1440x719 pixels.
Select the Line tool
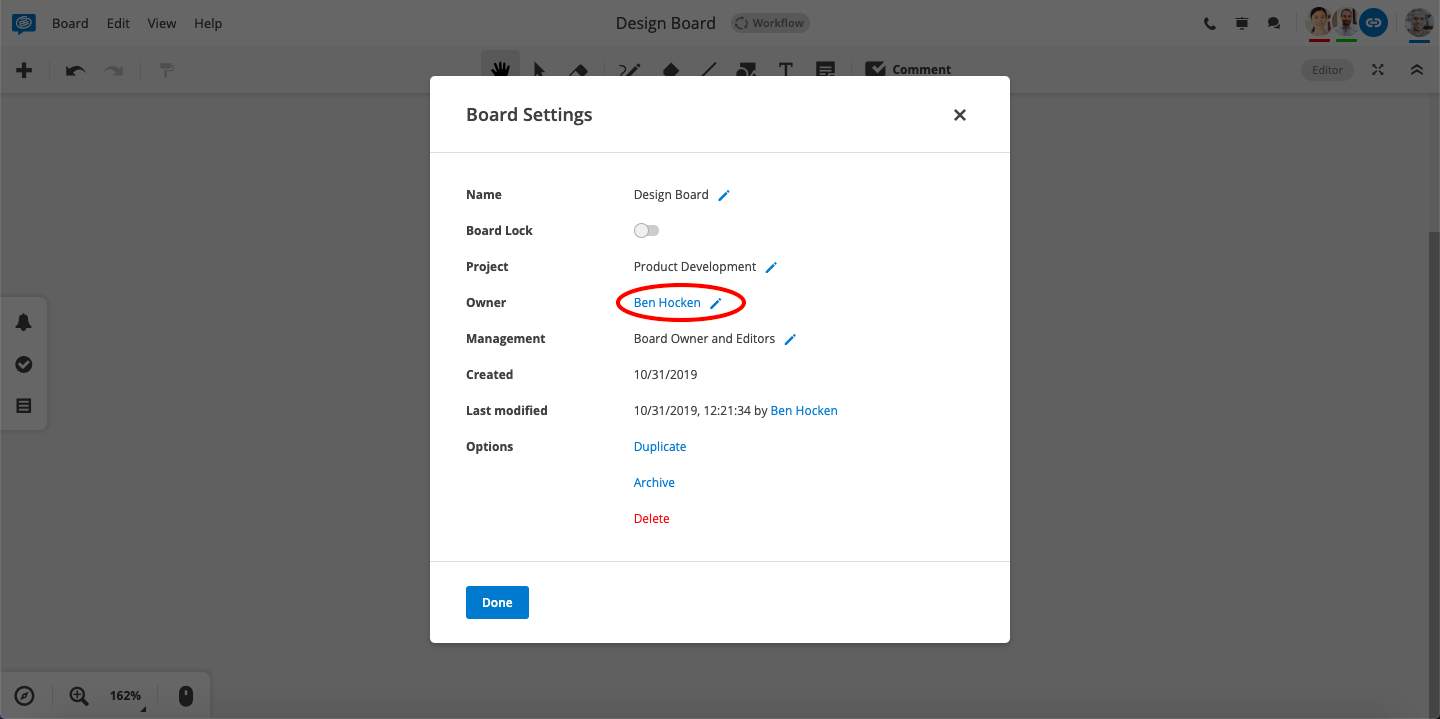coord(708,69)
